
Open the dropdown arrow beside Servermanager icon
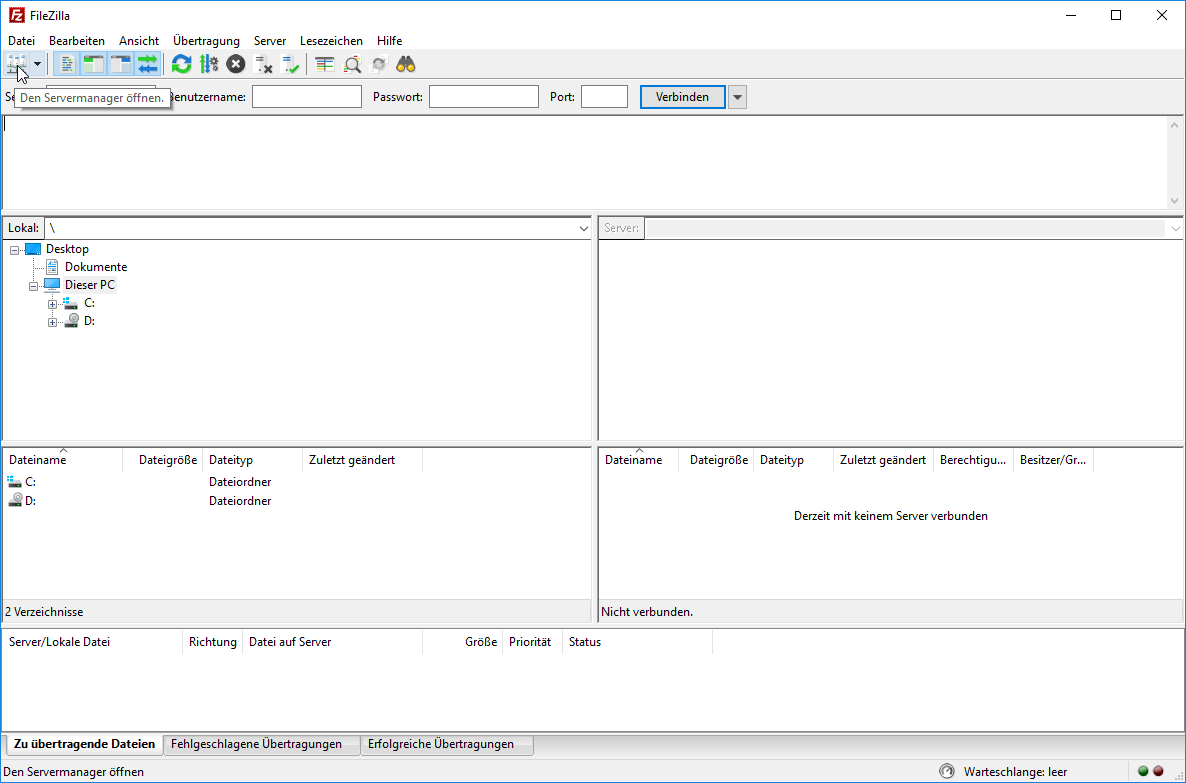point(37,64)
